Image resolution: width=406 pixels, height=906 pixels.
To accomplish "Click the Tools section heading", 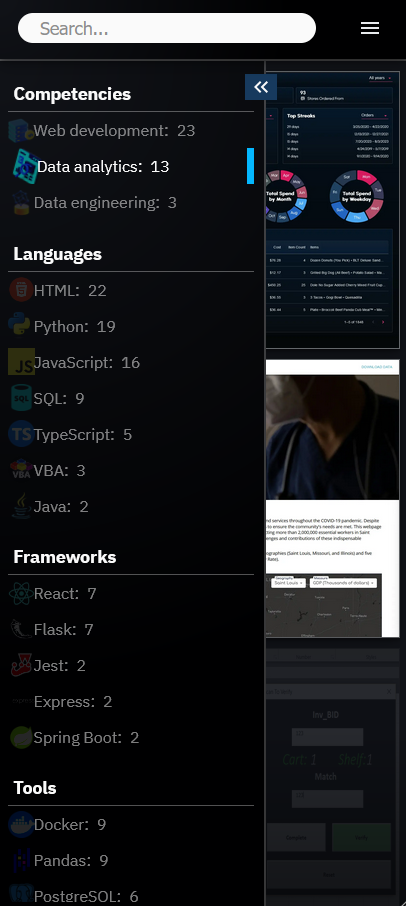I will [x=35, y=788].
